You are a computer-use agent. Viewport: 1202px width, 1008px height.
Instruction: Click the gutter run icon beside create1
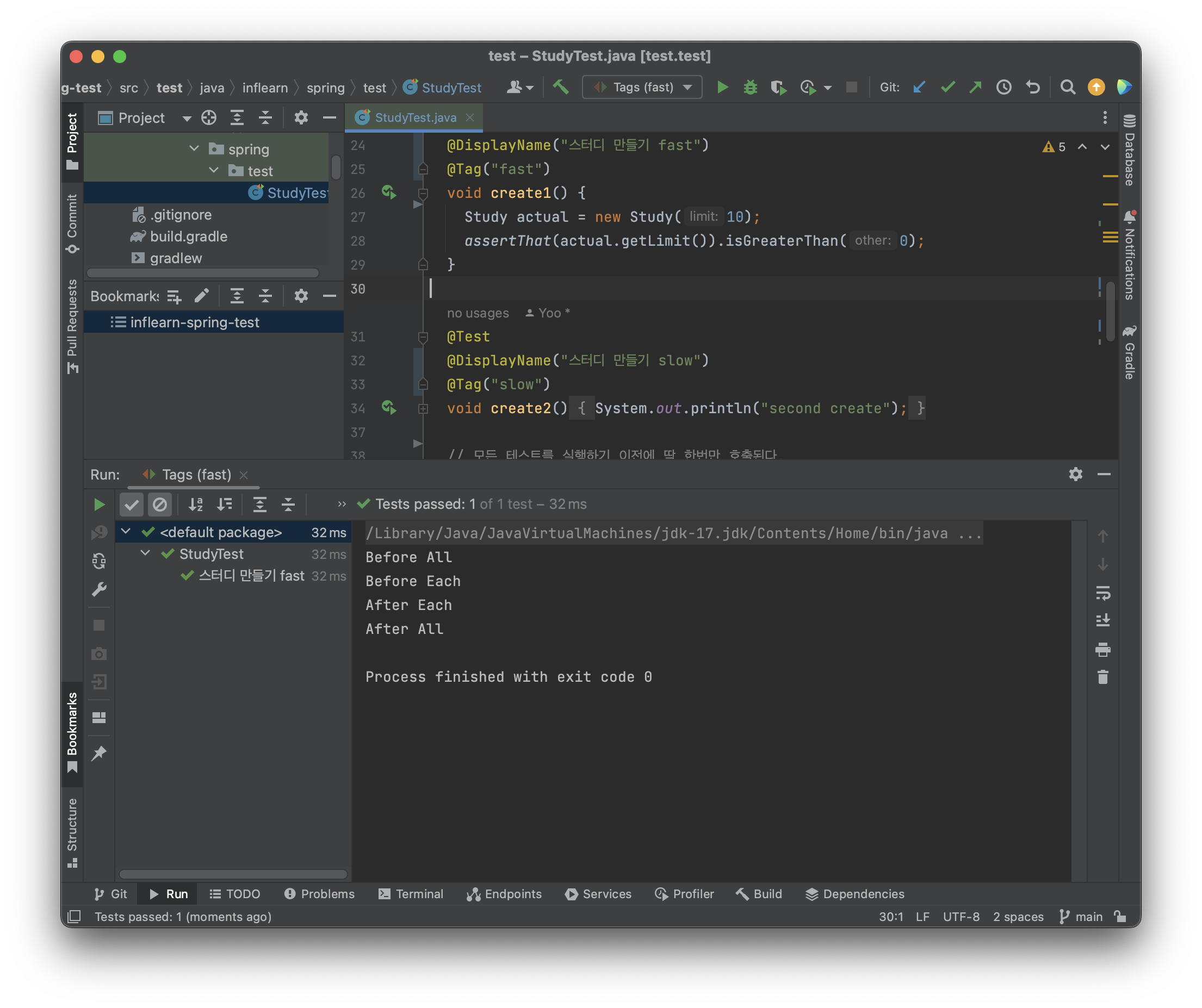tap(389, 193)
